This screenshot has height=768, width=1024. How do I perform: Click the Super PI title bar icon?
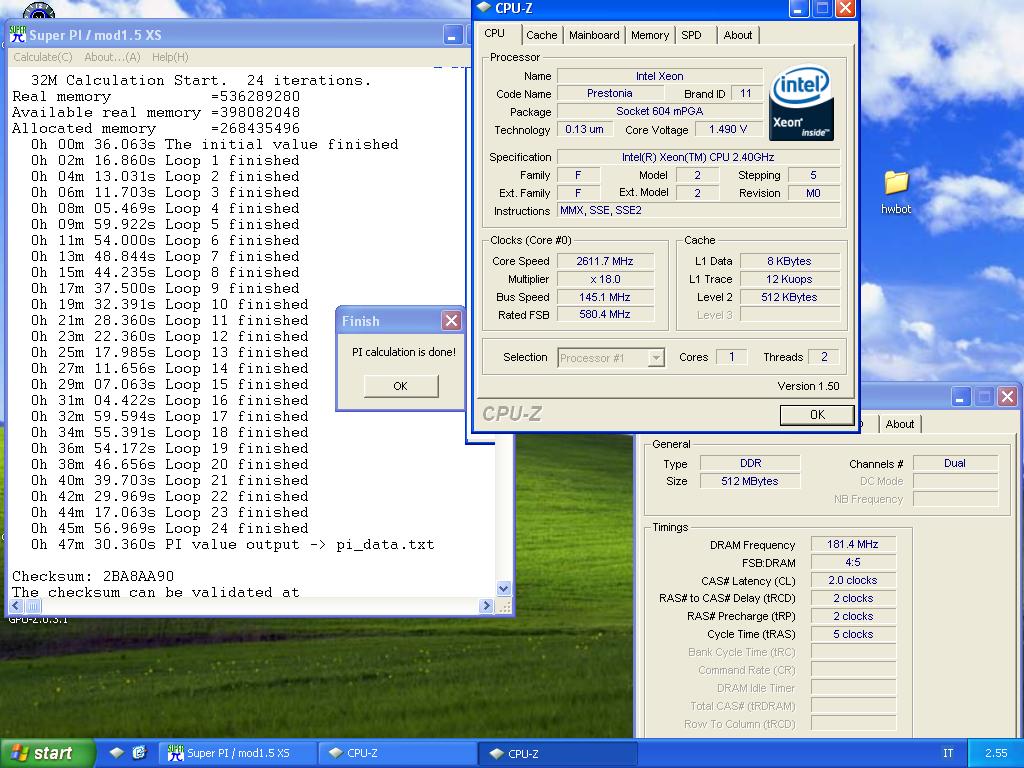[x=17, y=35]
